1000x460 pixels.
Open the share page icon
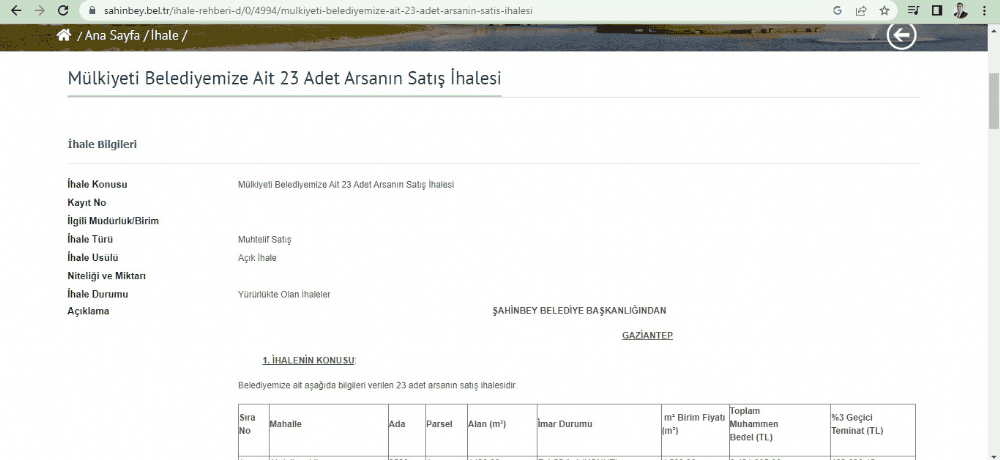pos(861,11)
